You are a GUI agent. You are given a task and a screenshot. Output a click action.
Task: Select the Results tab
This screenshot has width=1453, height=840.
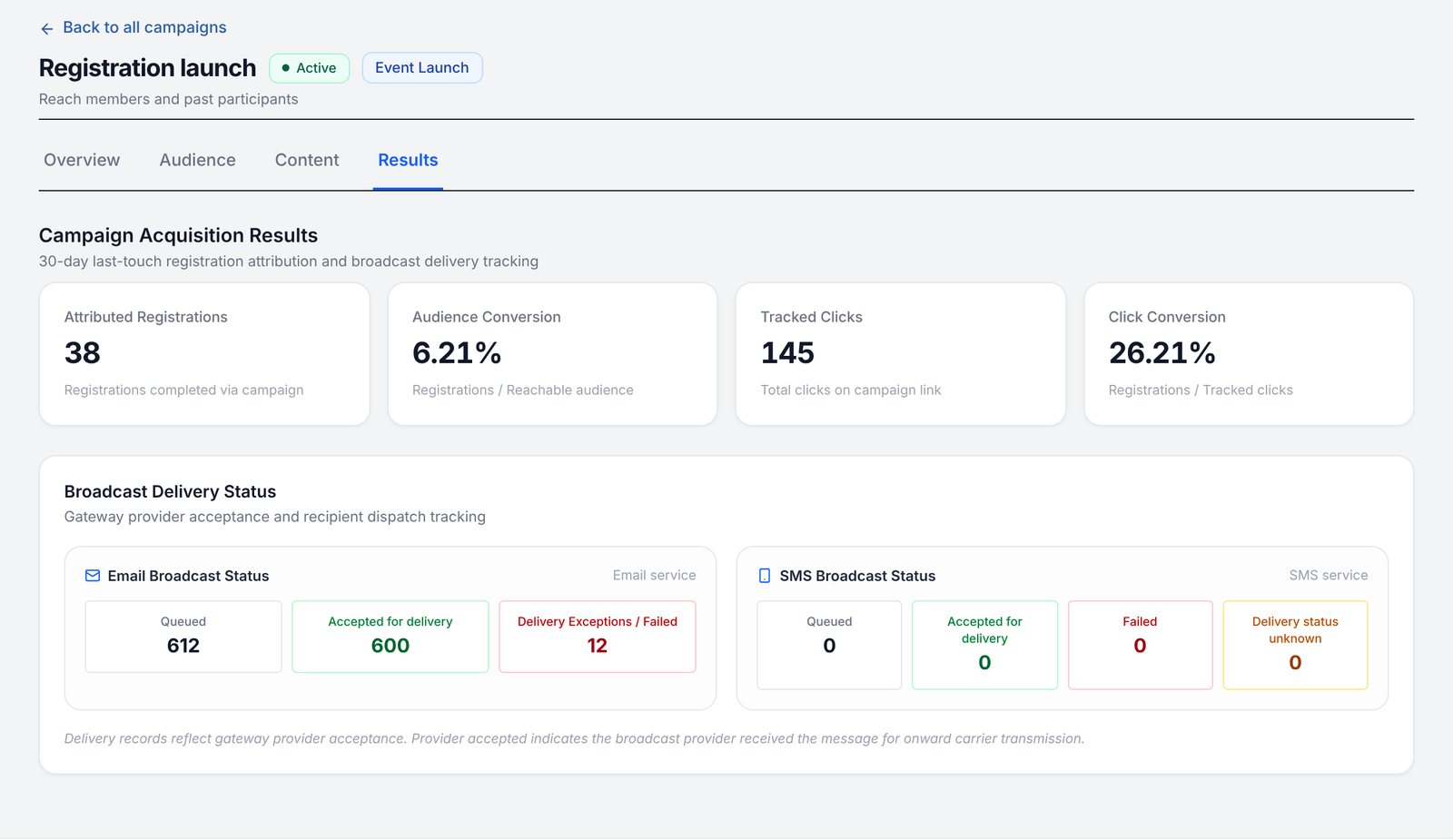[x=408, y=160]
